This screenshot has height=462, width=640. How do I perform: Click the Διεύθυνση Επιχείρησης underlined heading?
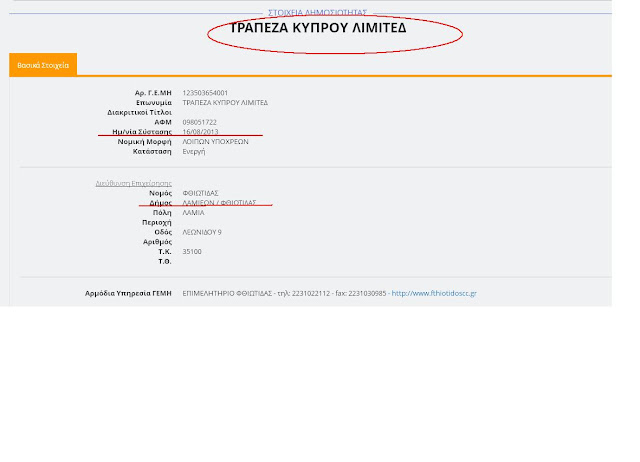[134, 183]
